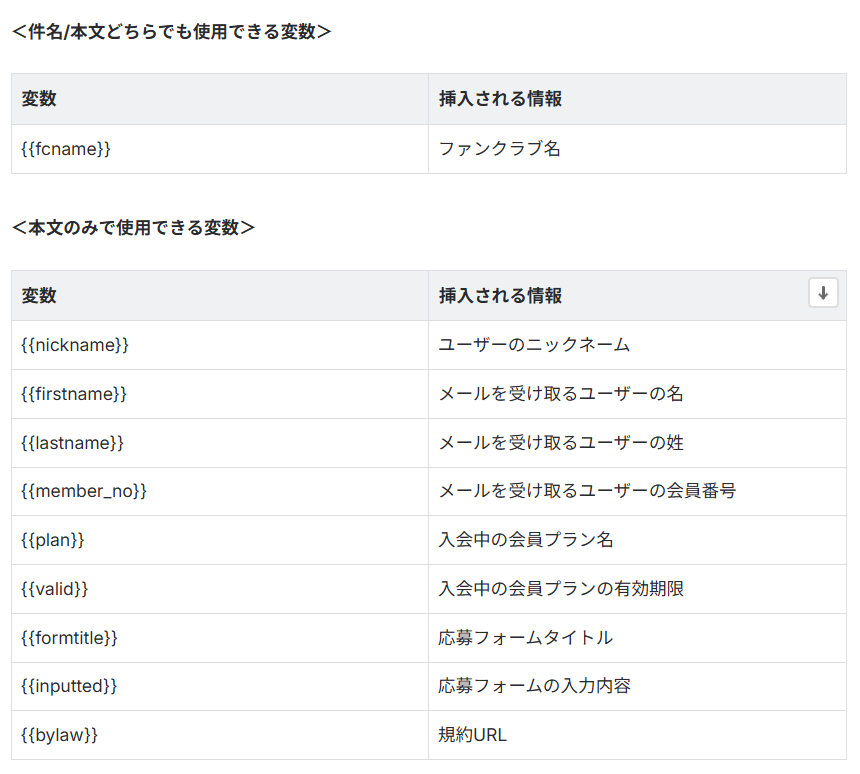Select the メールを受け取るユーザーの会員番号 cell
Screen dimensions: 860x774
pos(637,491)
